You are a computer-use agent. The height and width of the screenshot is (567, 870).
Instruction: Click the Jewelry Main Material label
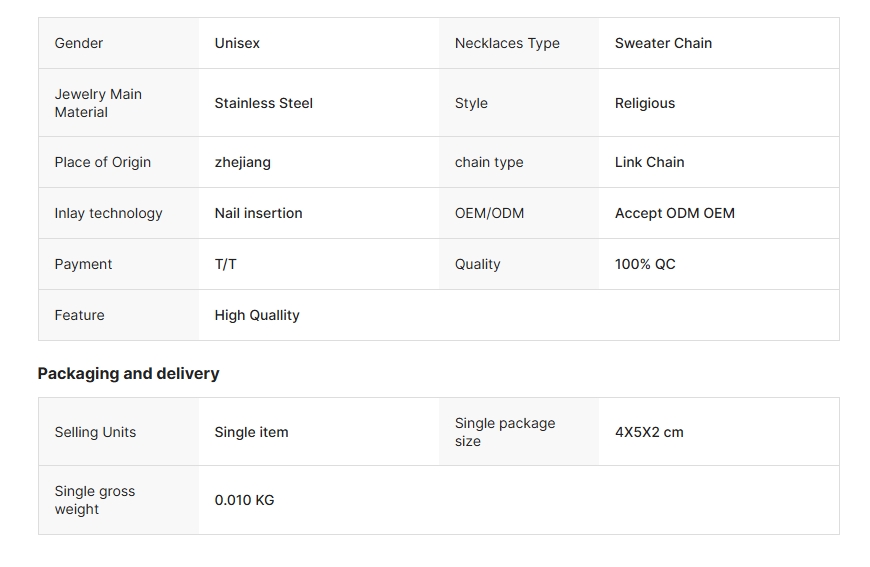pyautogui.click(x=98, y=103)
